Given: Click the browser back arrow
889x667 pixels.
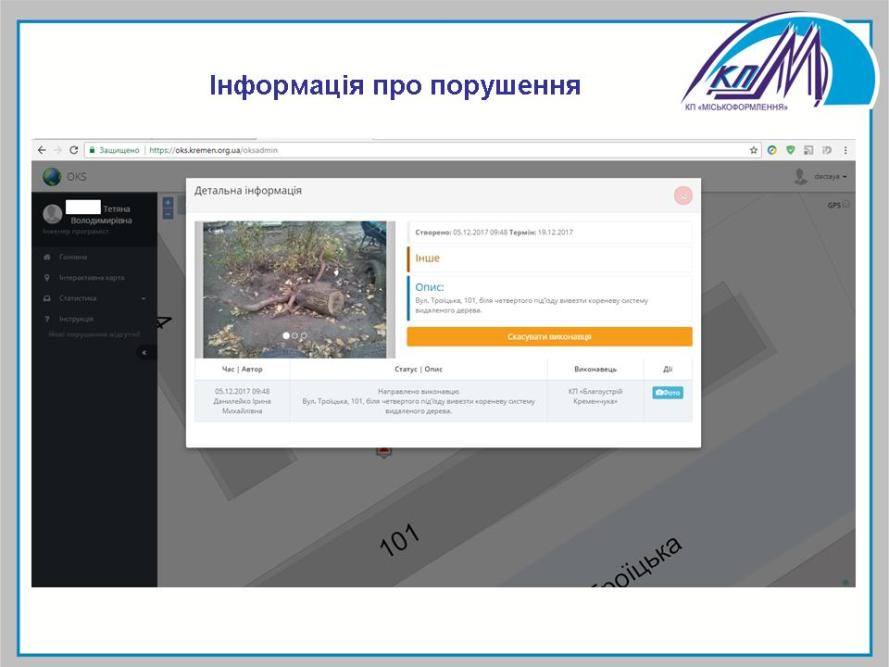Looking at the screenshot, I should tap(41, 150).
